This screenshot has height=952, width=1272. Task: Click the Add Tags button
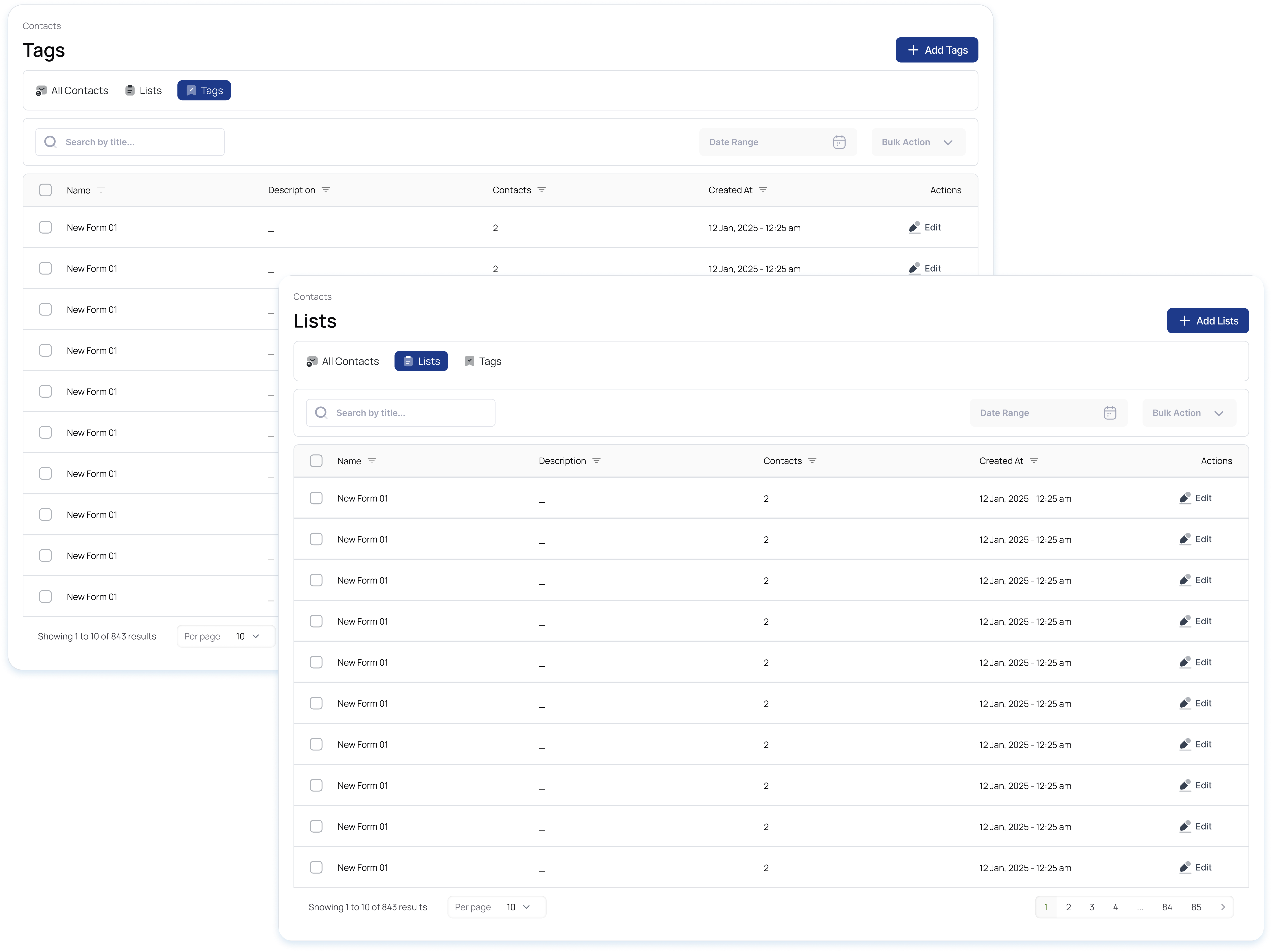[x=936, y=50]
